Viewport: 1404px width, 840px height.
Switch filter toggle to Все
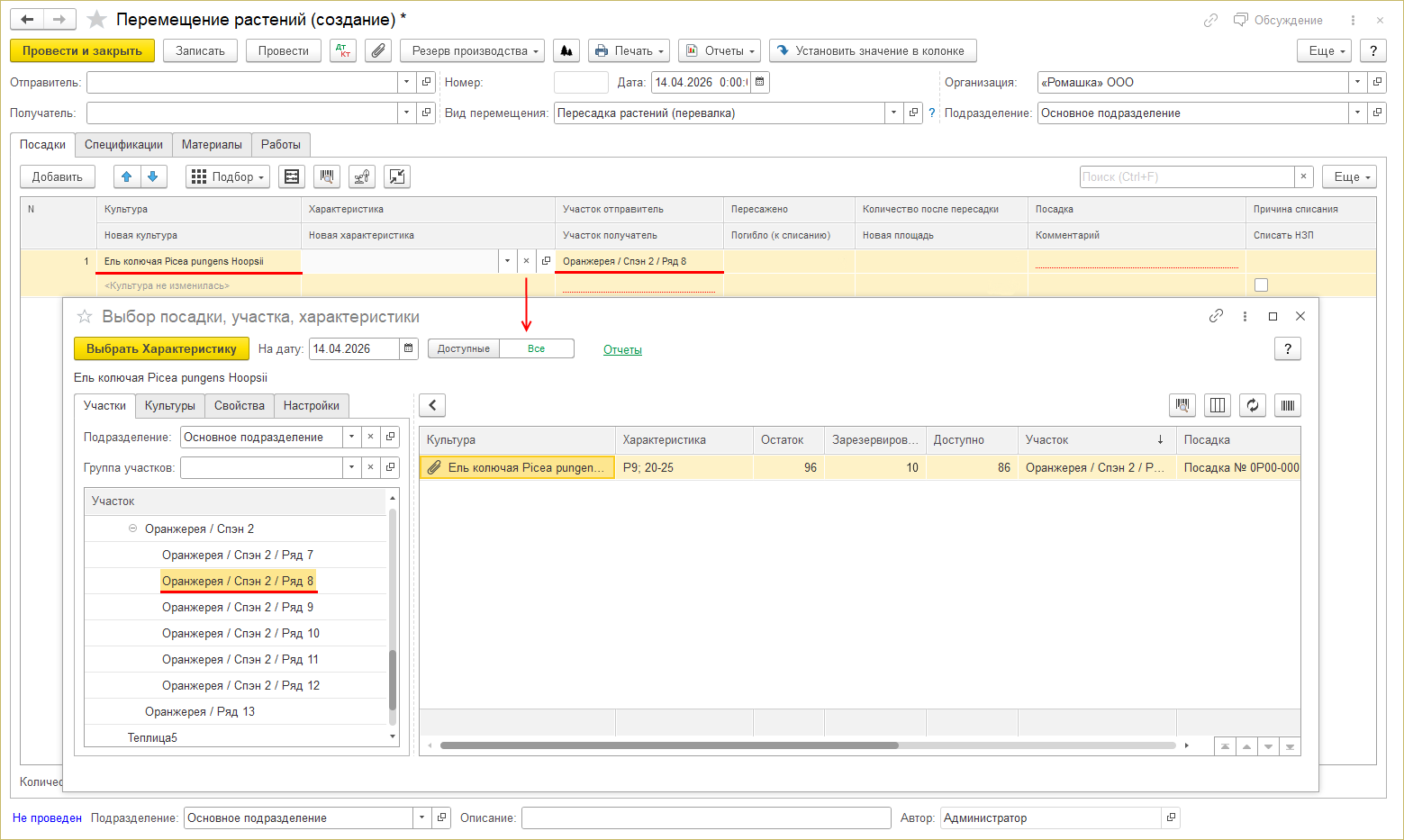click(537, 349)
